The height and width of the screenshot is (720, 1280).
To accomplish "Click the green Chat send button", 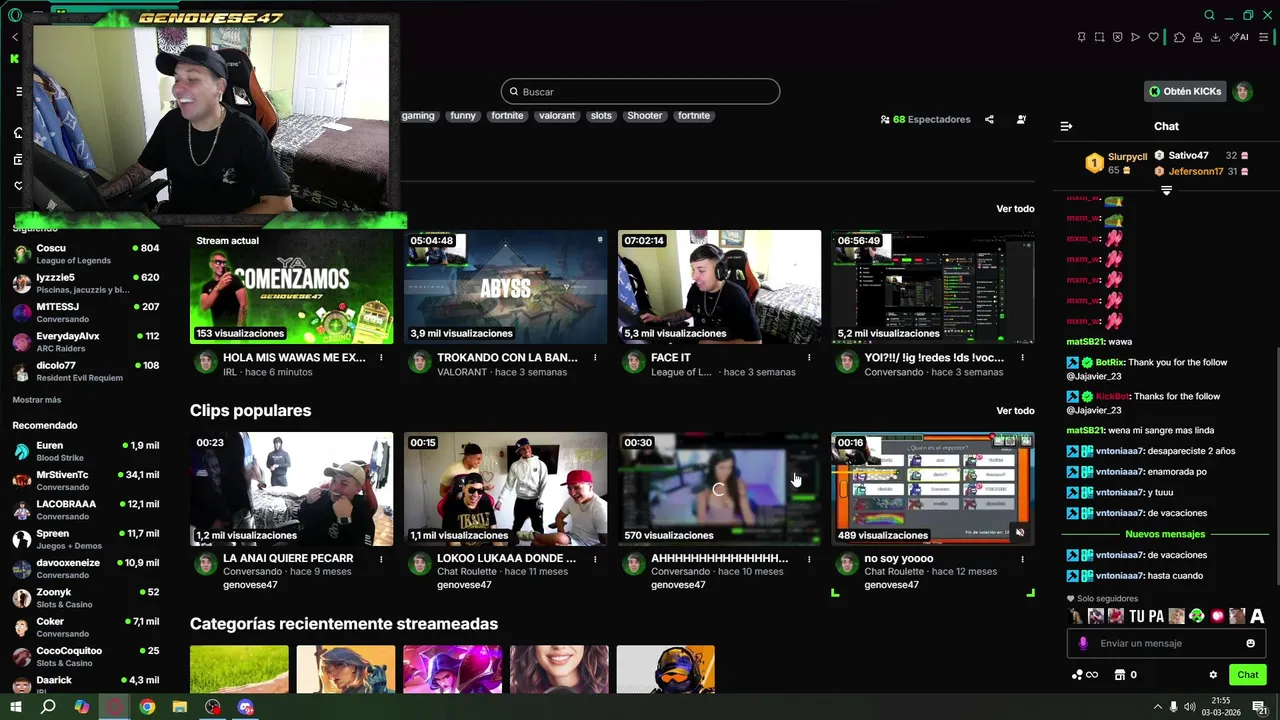I will [x=1247, y=675].
